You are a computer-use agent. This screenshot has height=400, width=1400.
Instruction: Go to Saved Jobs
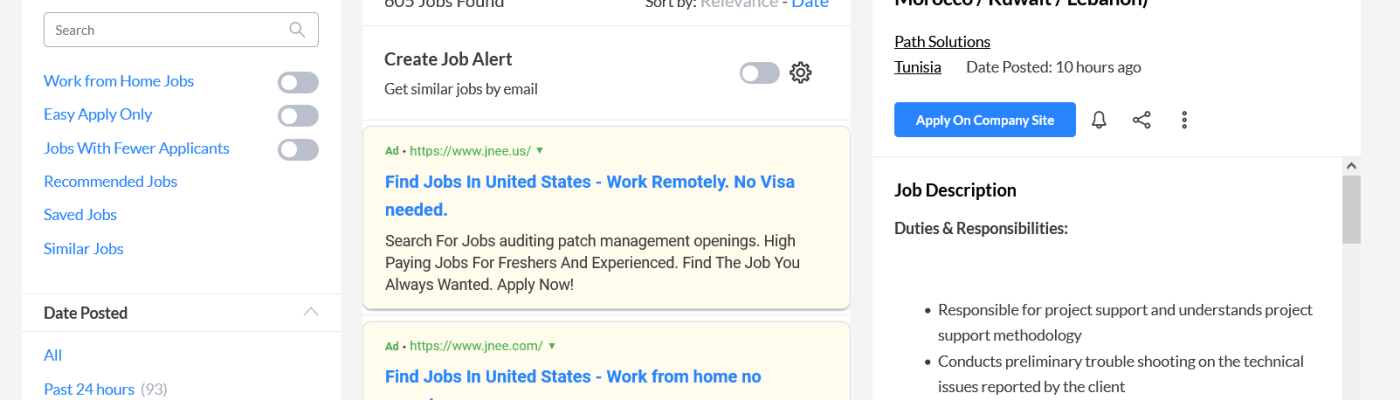click(80, 214)
